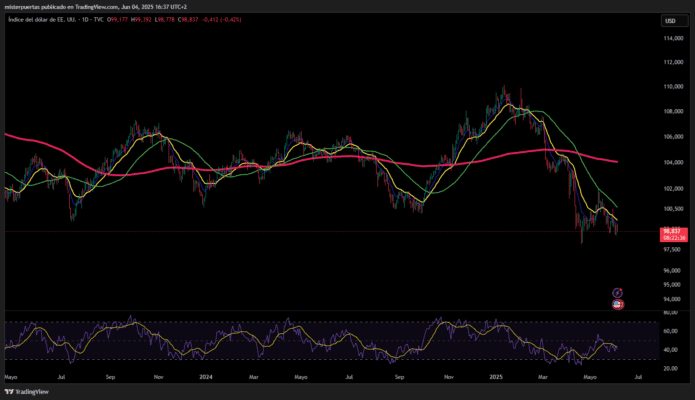
Task: Click the -0,412 price change value in header
Action: [204, 20]
